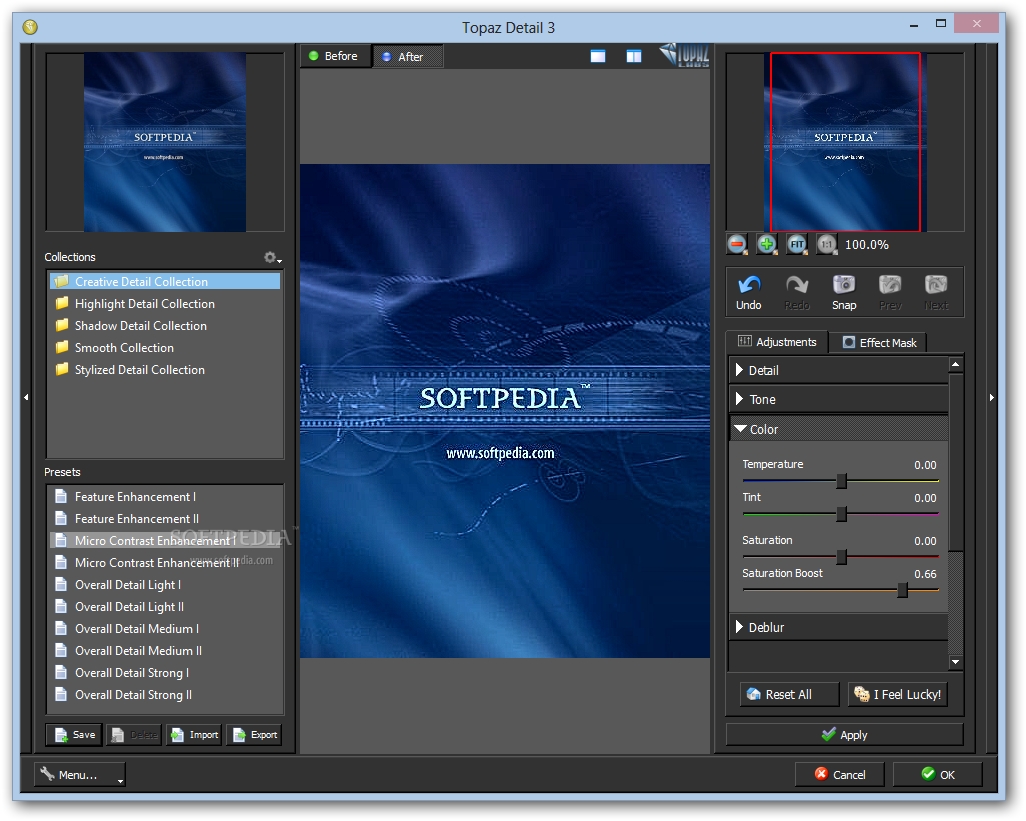Expand the Tone section
1026x821 pixels.
pos(838,399)
